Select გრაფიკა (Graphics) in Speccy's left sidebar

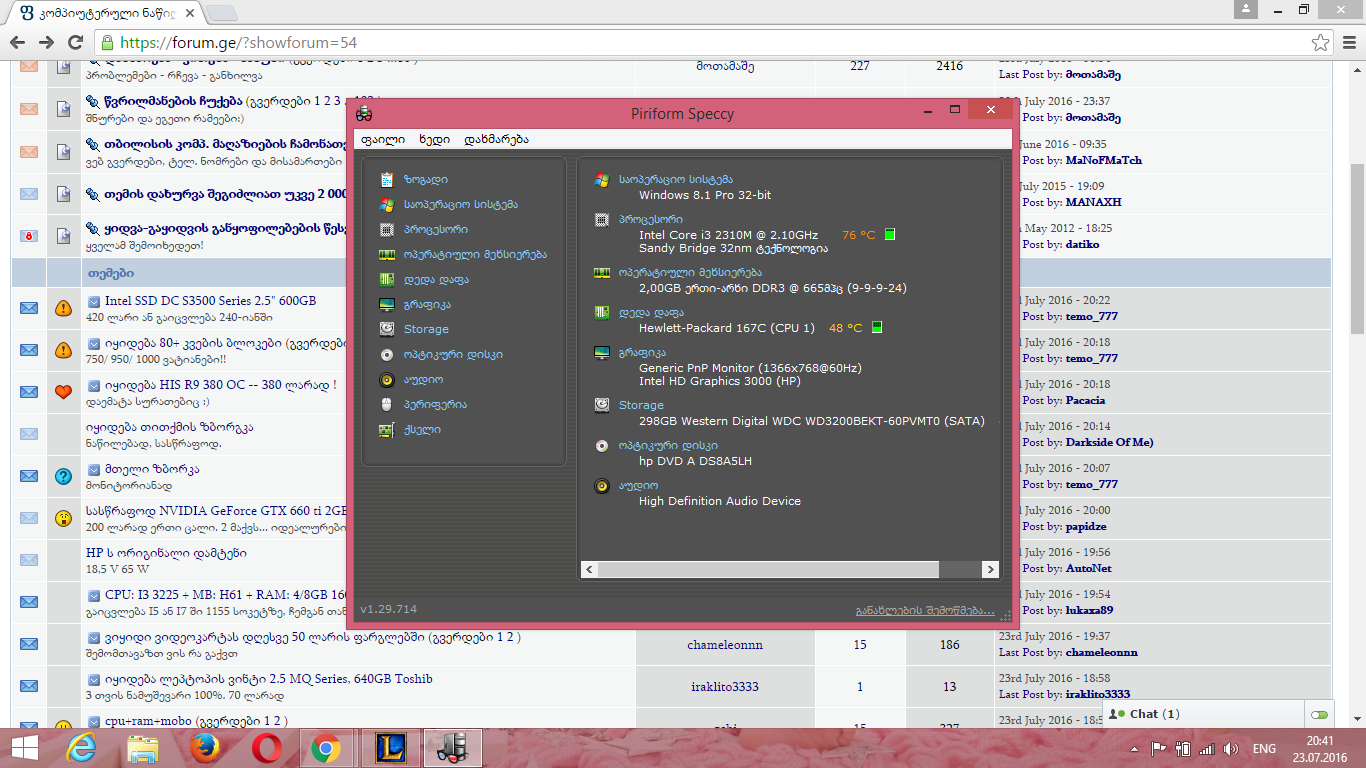pos(426,304)
